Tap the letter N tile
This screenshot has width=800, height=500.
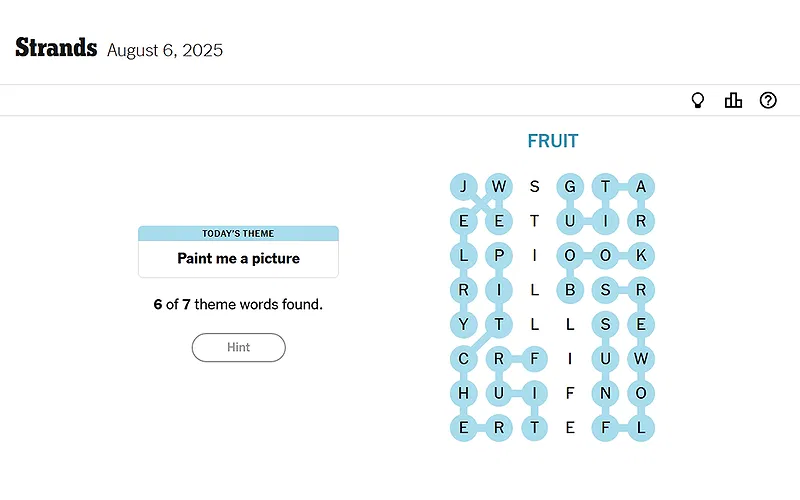click(605, 393)
